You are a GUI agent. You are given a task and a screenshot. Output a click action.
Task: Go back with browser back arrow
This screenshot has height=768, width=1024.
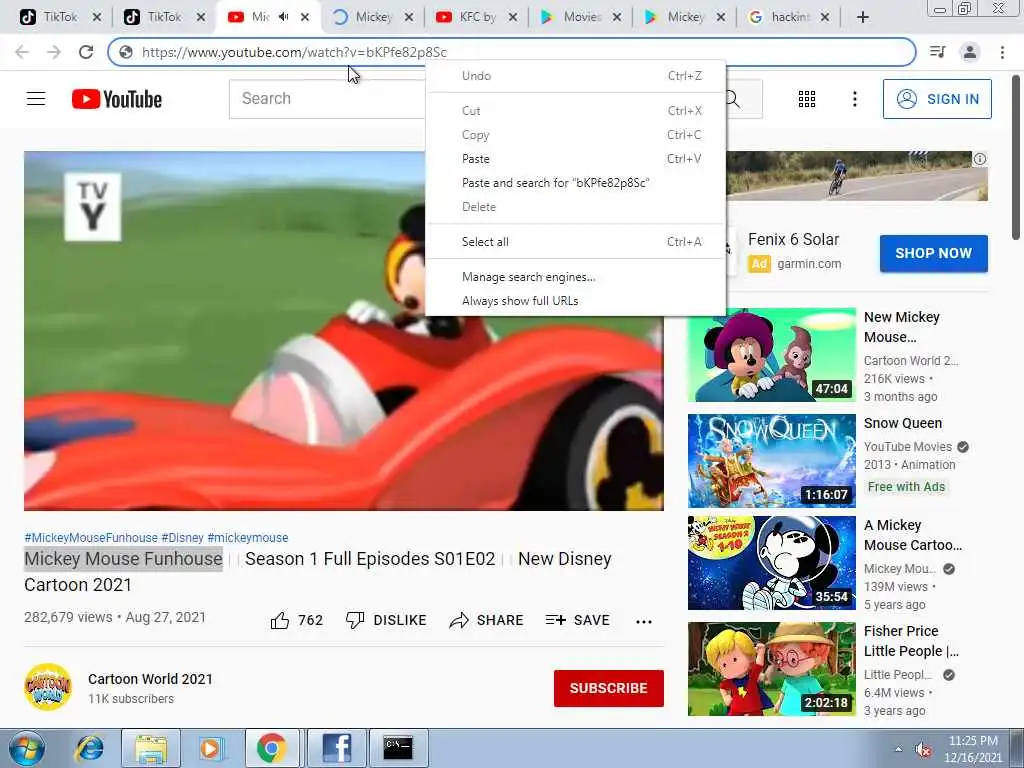point(22,52)
